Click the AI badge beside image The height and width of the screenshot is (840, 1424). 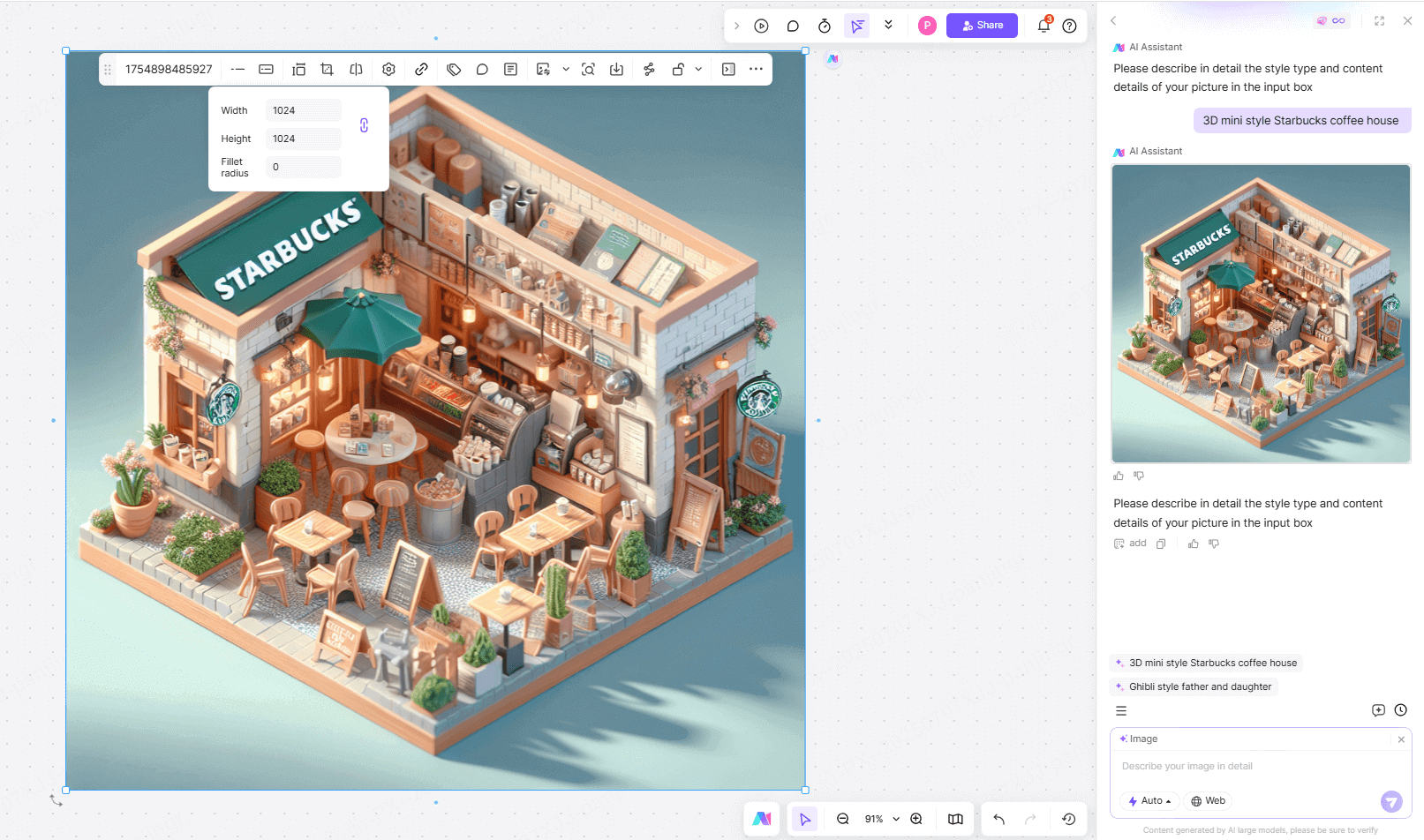833,59
